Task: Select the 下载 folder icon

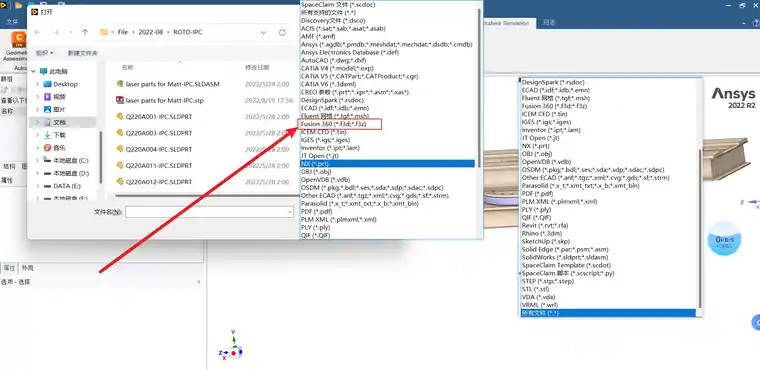Action: click(x=48, y=135)
